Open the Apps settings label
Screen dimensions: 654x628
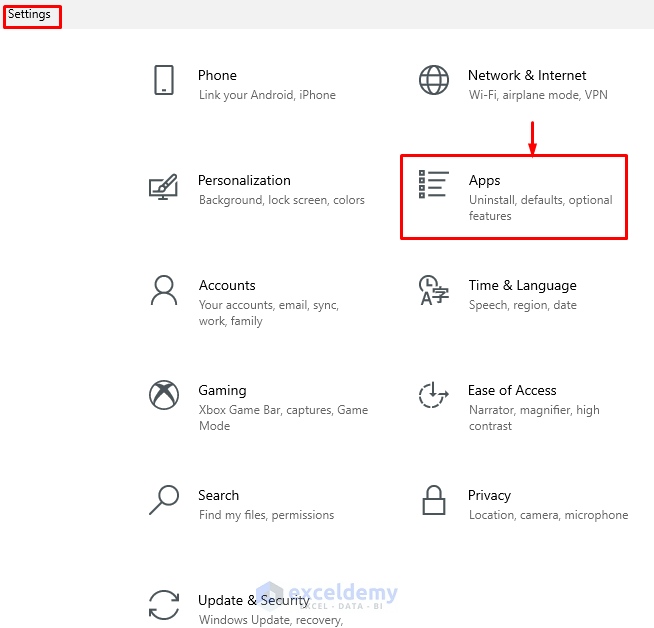tap(484, 180)
